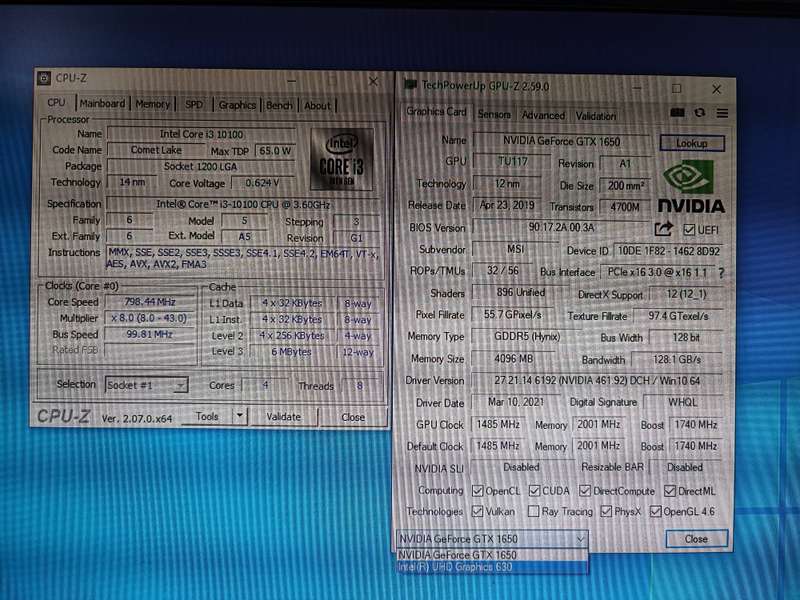
Task: Click the Release Date value Apr 23, 2019
Action: pos(507,205)
